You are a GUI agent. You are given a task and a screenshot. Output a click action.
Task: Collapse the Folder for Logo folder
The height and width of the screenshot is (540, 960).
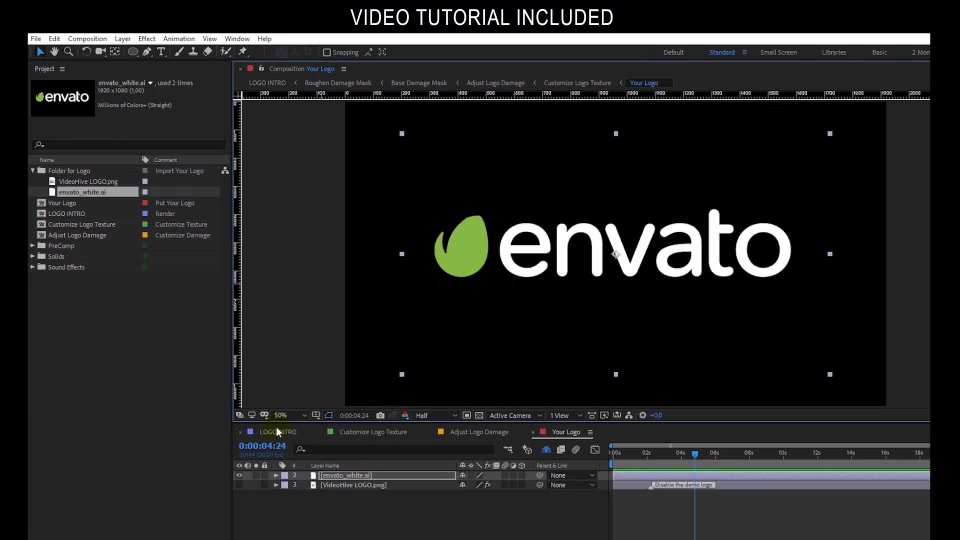pyautogui.click(x=33, y=171)
